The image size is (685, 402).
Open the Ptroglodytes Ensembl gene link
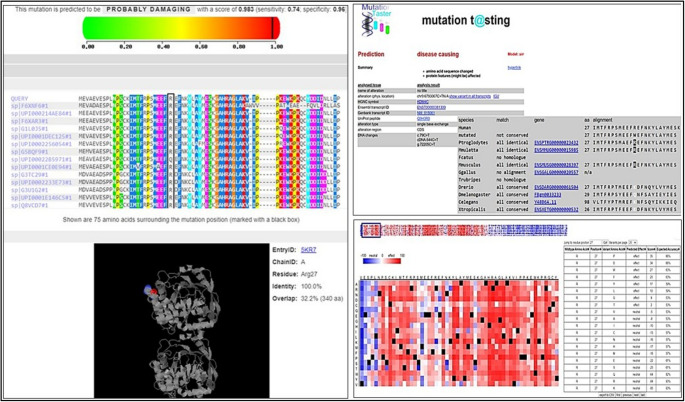coord(556,142)
